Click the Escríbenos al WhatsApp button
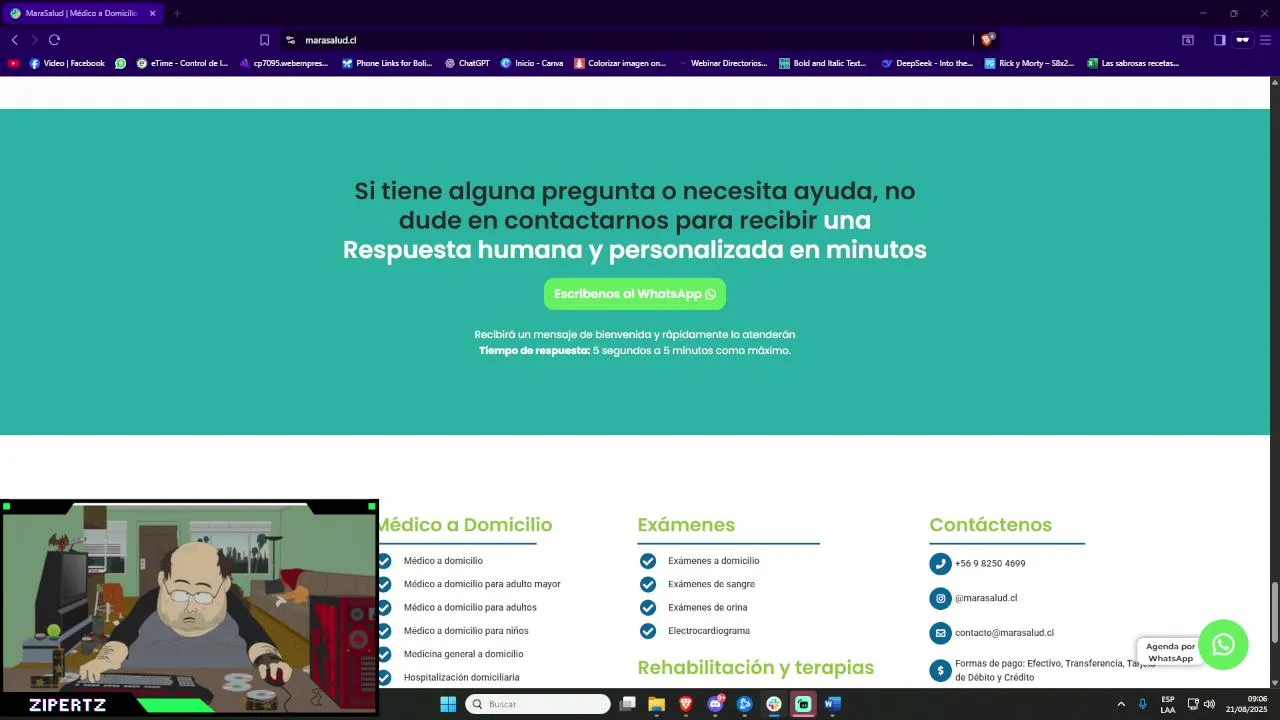Image resolution: width=1280 pixels, height=720 pixels. [635, 294]
